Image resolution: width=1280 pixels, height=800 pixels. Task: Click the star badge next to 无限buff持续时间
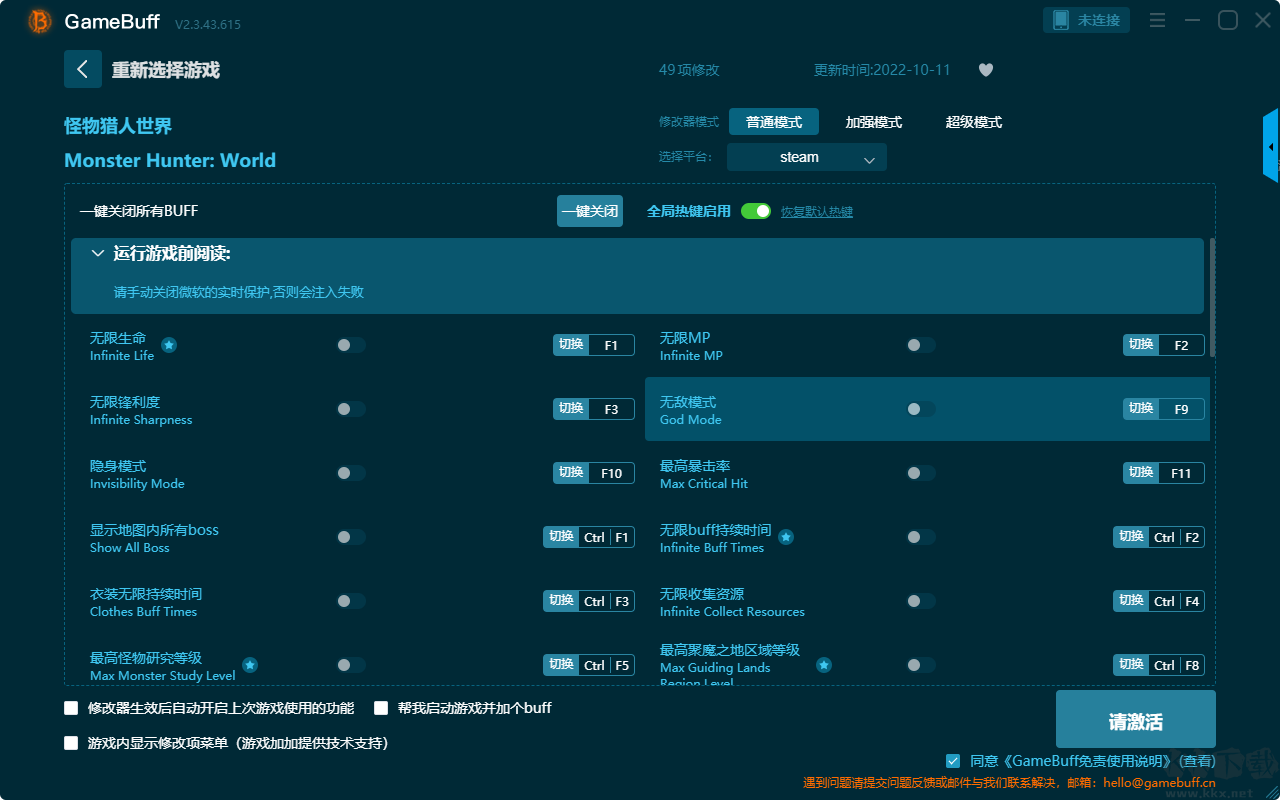786,537
